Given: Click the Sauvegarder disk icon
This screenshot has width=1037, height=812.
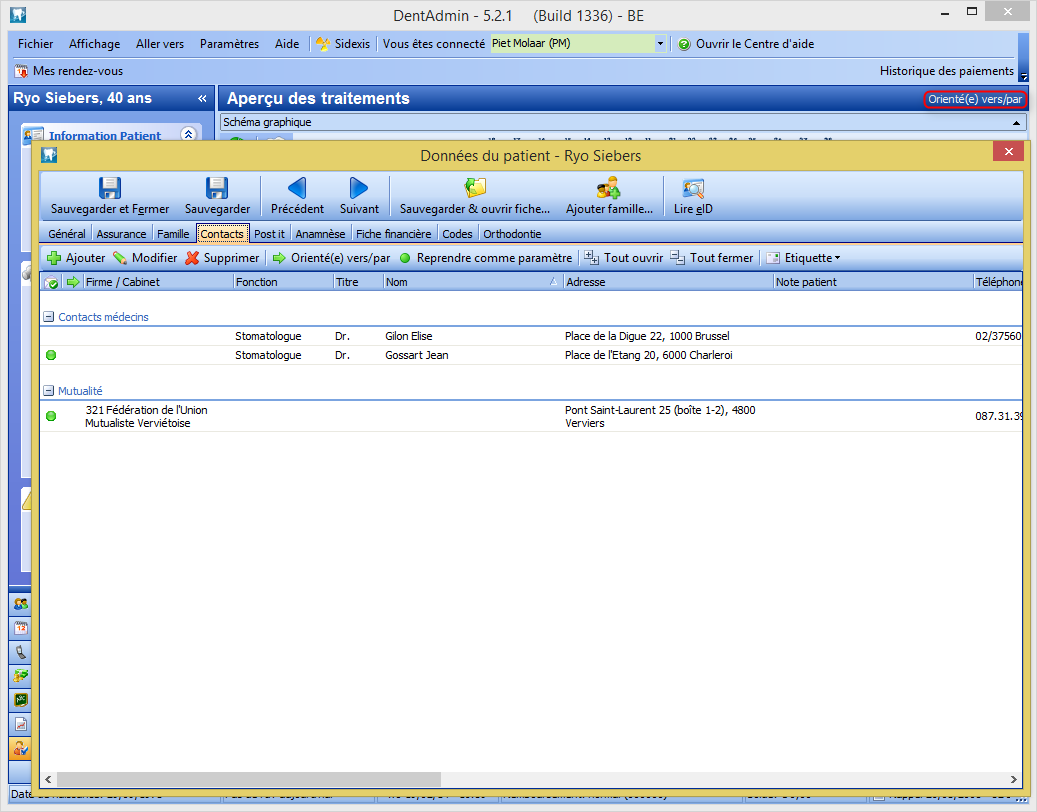Looking at the screenshot, I should tap(217, 188).
